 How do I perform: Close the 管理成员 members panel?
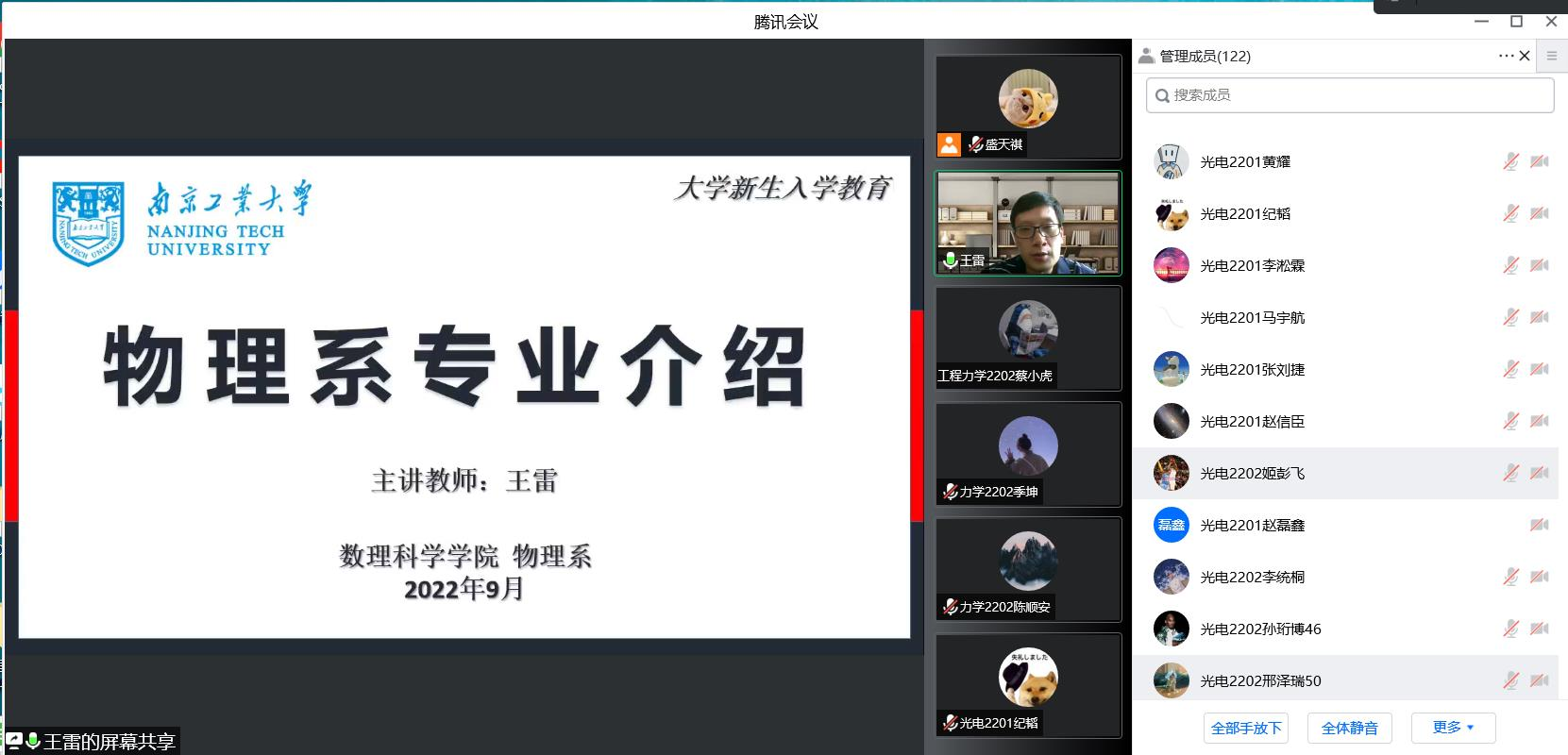1525,56
